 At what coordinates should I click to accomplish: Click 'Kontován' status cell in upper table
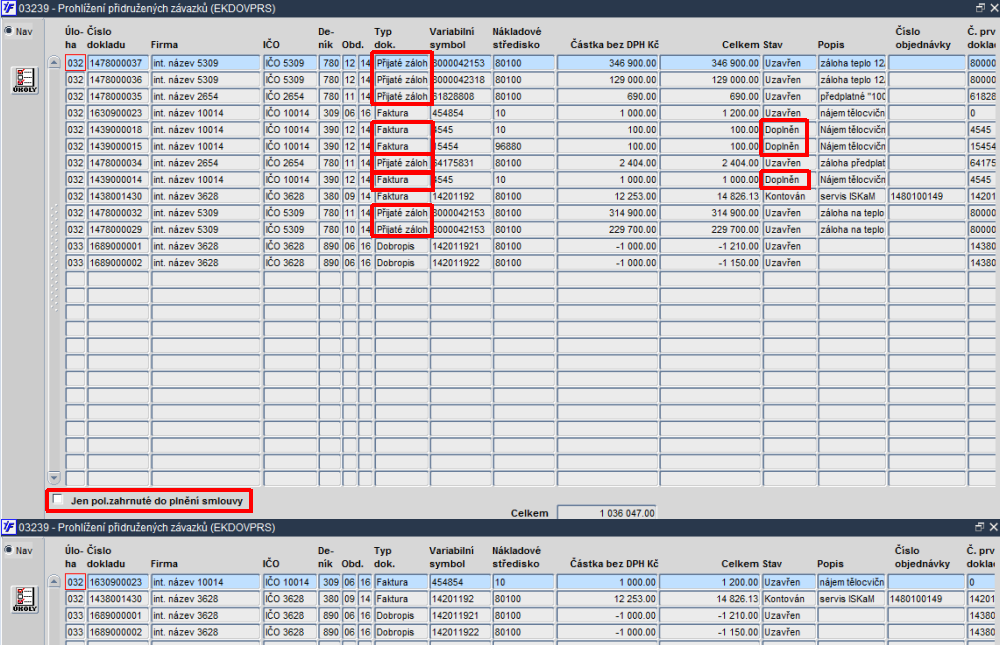tap(790, 196)
